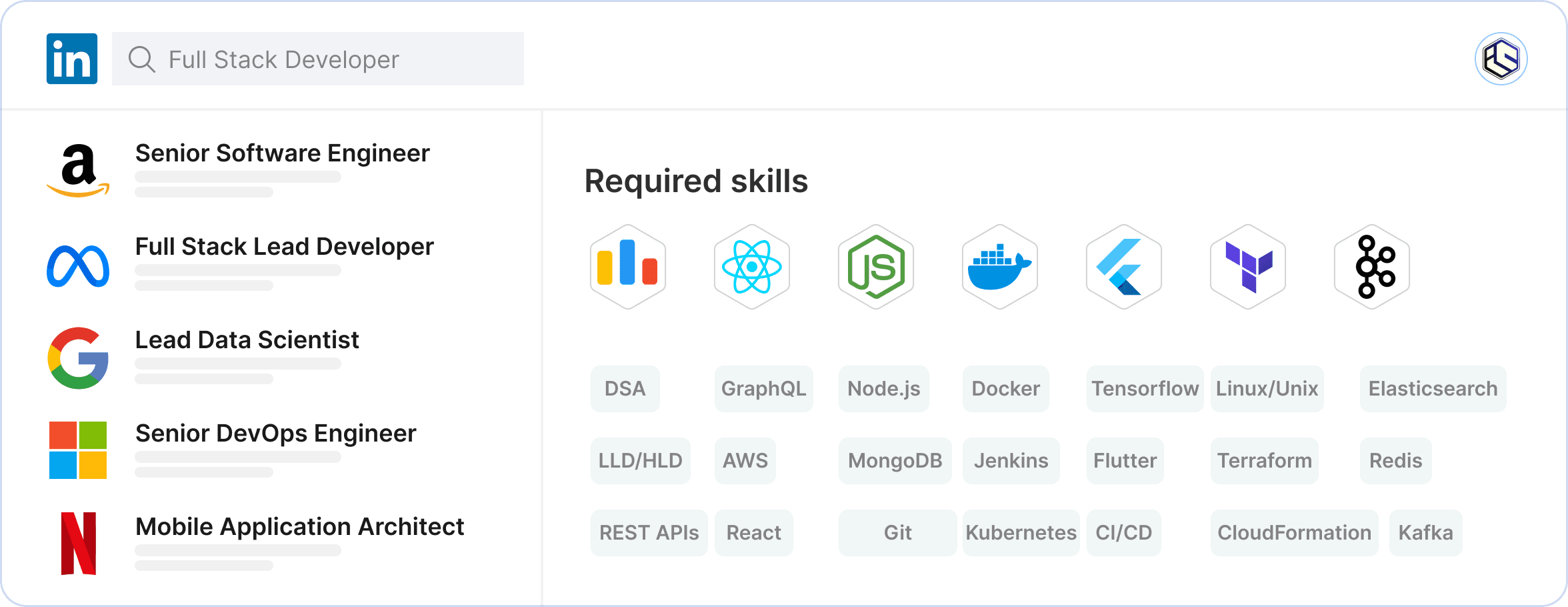Click the Redis skill tag
This screenshot has width=1568, height=607.
coord(1396,461)
